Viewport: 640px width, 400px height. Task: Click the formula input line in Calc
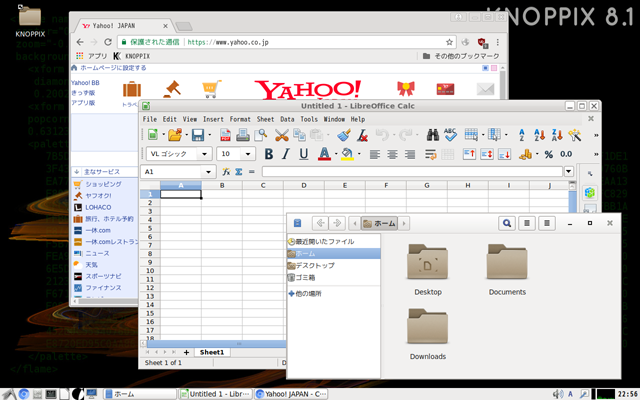413,172
